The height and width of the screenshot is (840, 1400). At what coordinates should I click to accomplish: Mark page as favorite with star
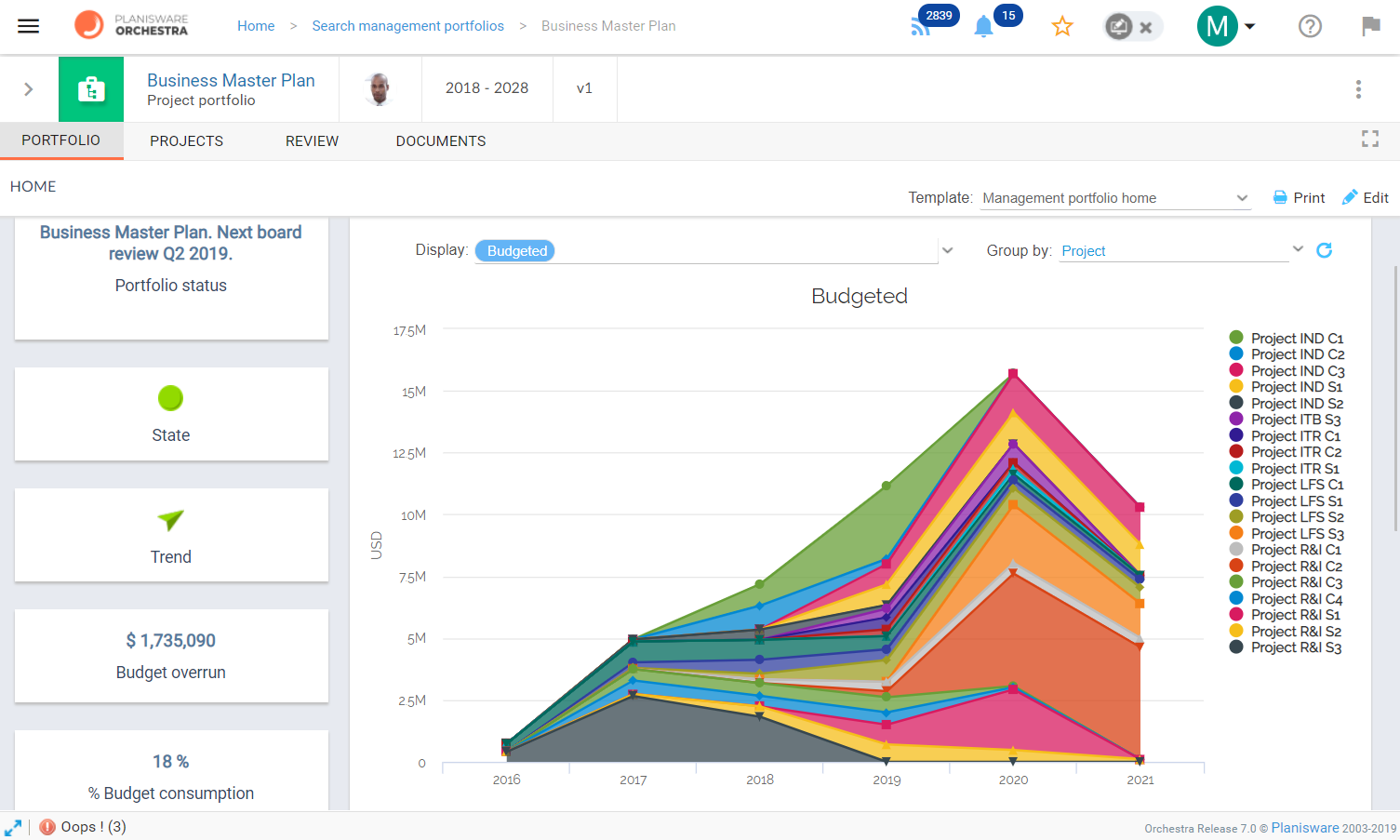(1062, 26)
